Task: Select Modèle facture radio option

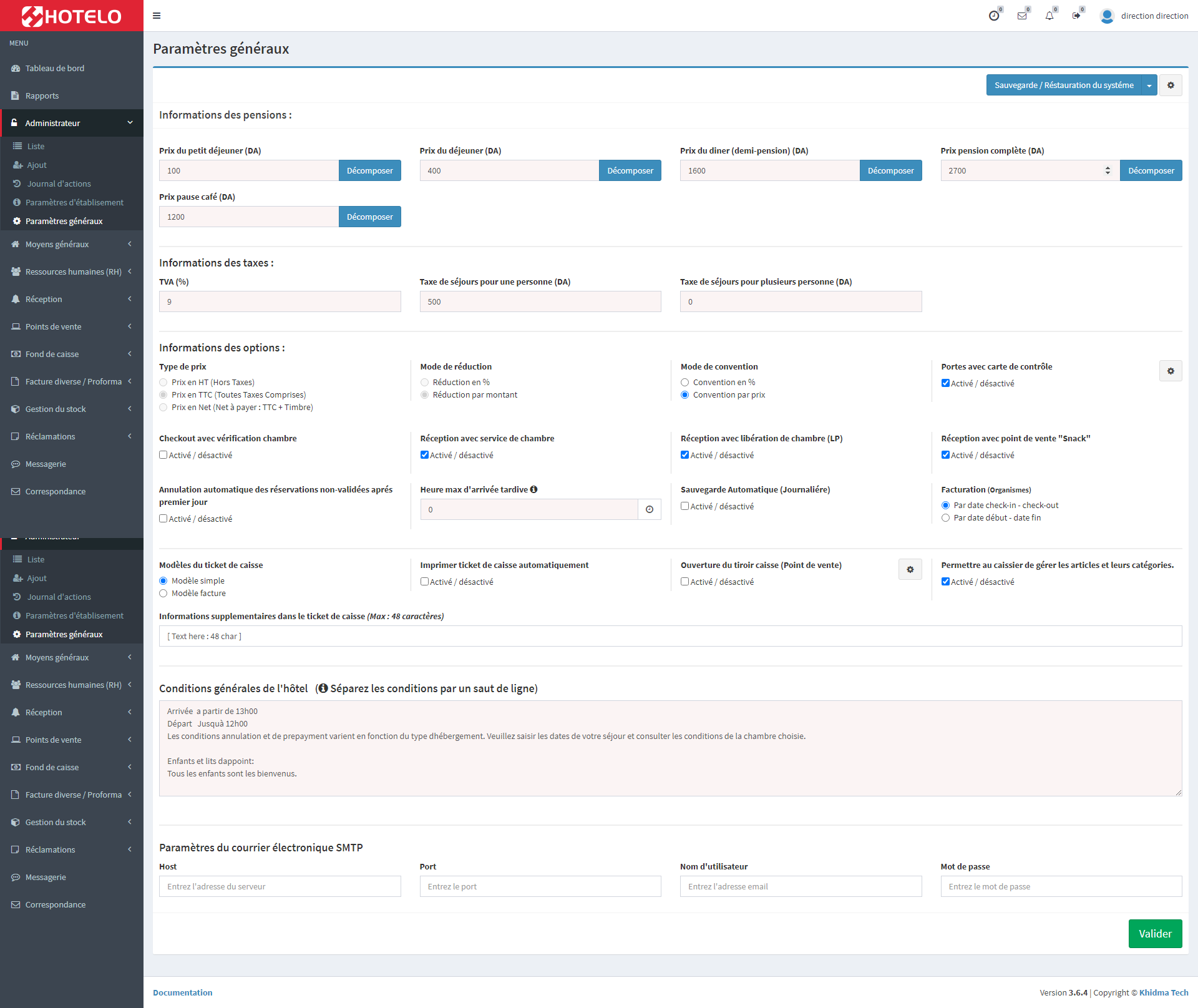Action: (x=163, y=593)
